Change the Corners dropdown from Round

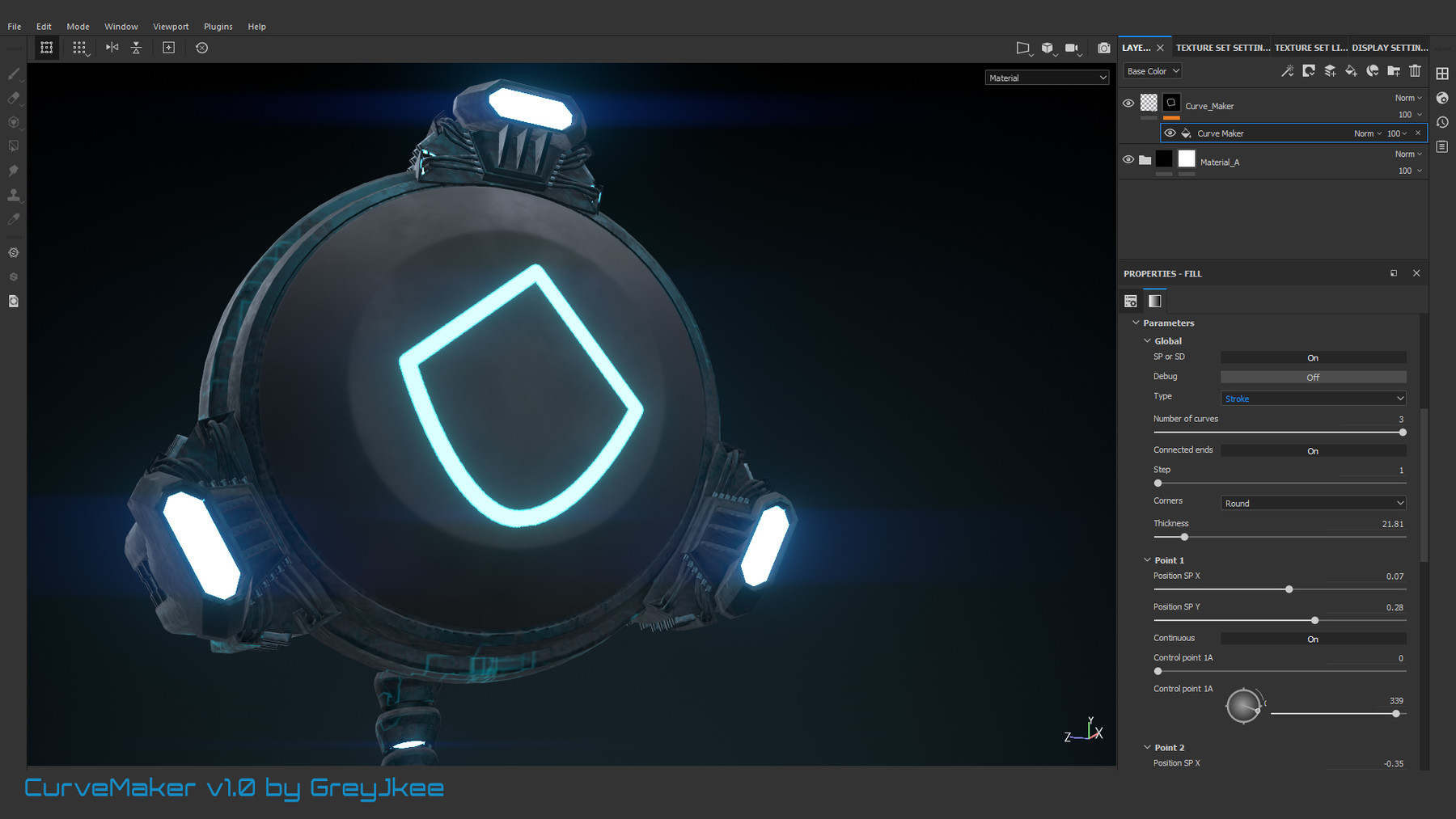coord(1312,502)
